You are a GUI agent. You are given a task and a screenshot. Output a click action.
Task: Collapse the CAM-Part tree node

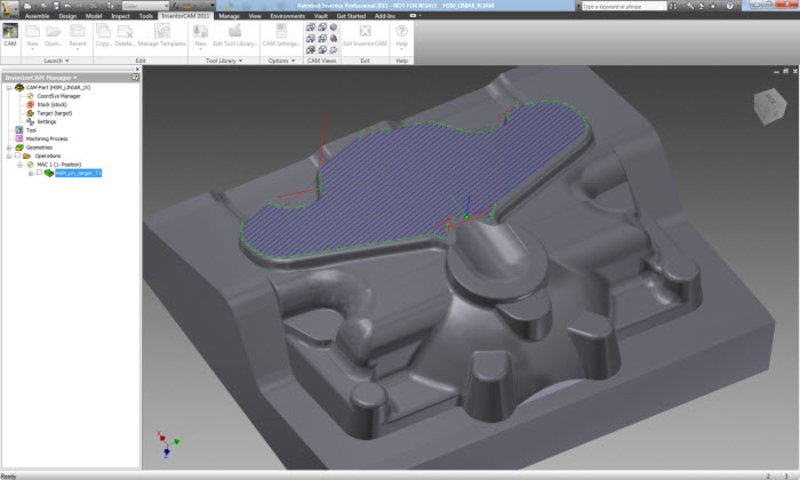7,87
